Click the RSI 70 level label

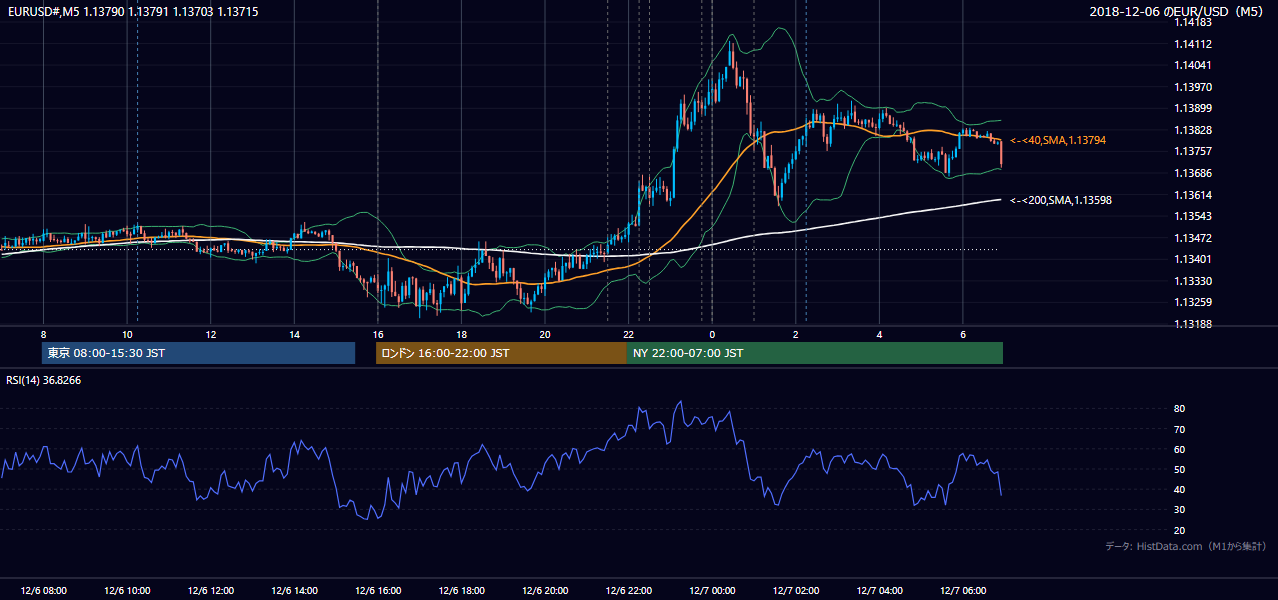coord(1180,429)
